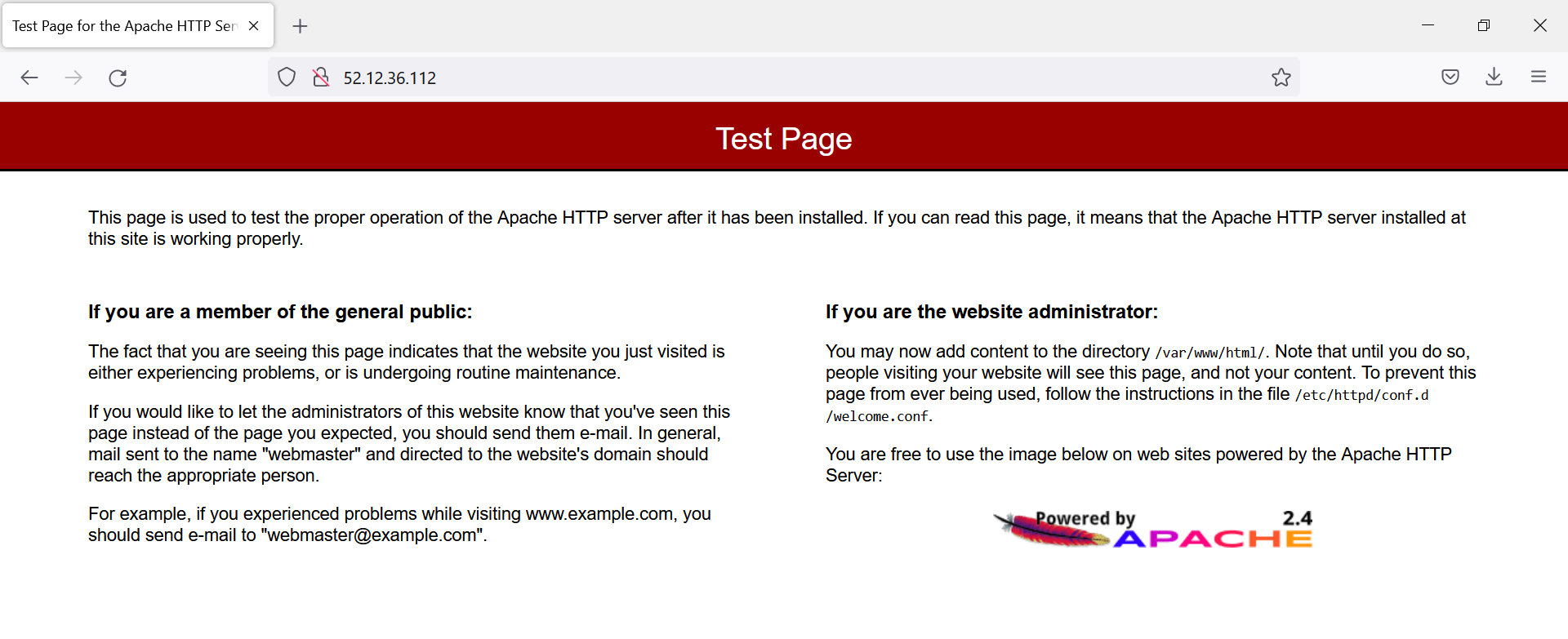Close the Apache Test Page tab

(x=254, y=26)
